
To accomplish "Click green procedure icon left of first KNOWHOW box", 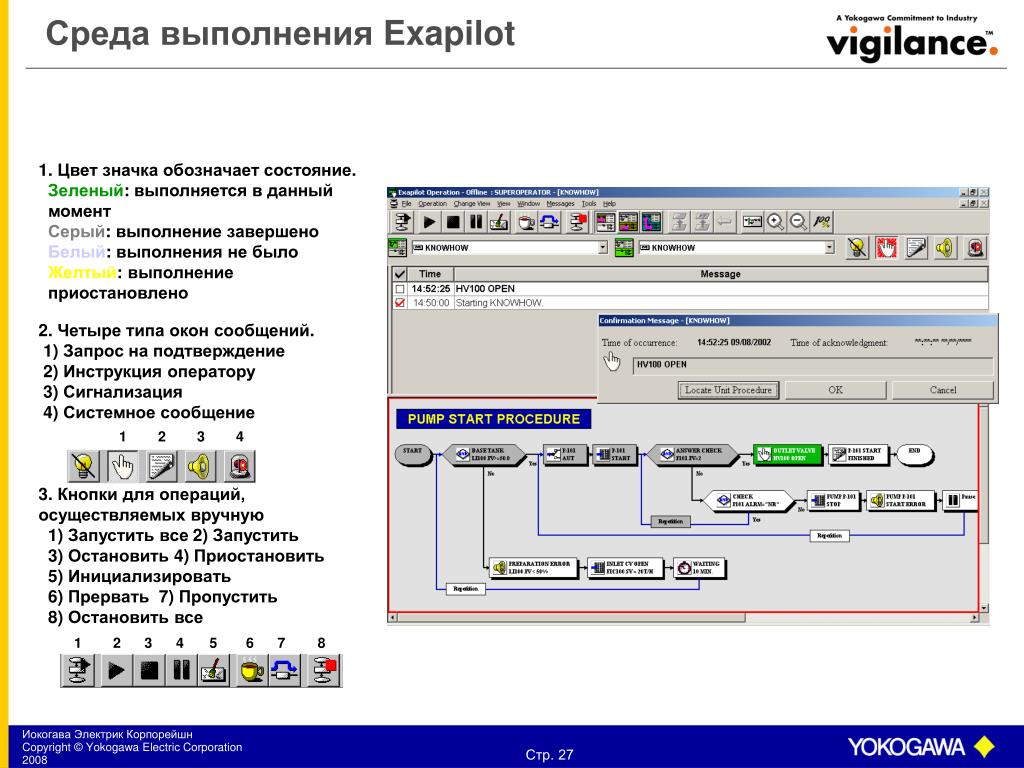I will 397,248.
